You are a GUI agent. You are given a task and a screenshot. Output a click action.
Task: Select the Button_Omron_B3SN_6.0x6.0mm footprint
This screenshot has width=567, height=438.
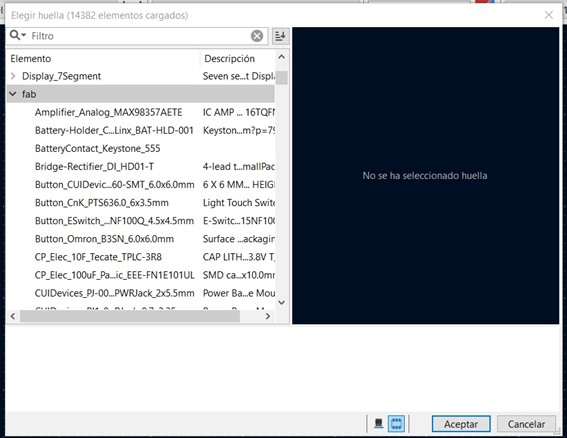pyautogui.click(x=104, y=239)
